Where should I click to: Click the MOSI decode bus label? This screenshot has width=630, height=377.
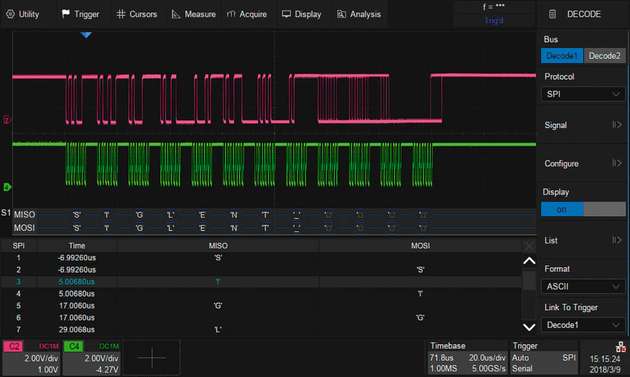point(24,228)
